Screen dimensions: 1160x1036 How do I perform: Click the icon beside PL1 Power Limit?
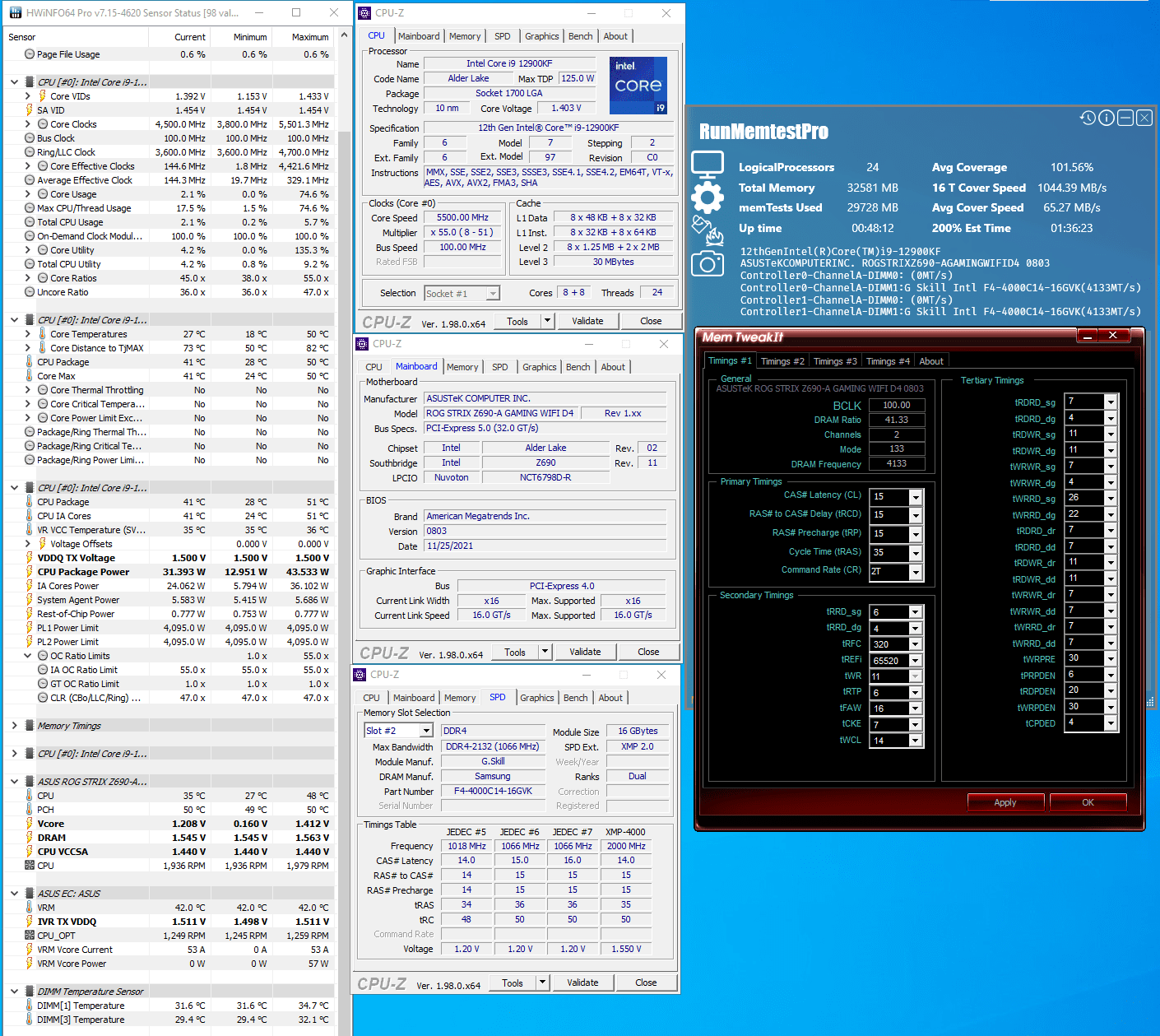point(30,628)
